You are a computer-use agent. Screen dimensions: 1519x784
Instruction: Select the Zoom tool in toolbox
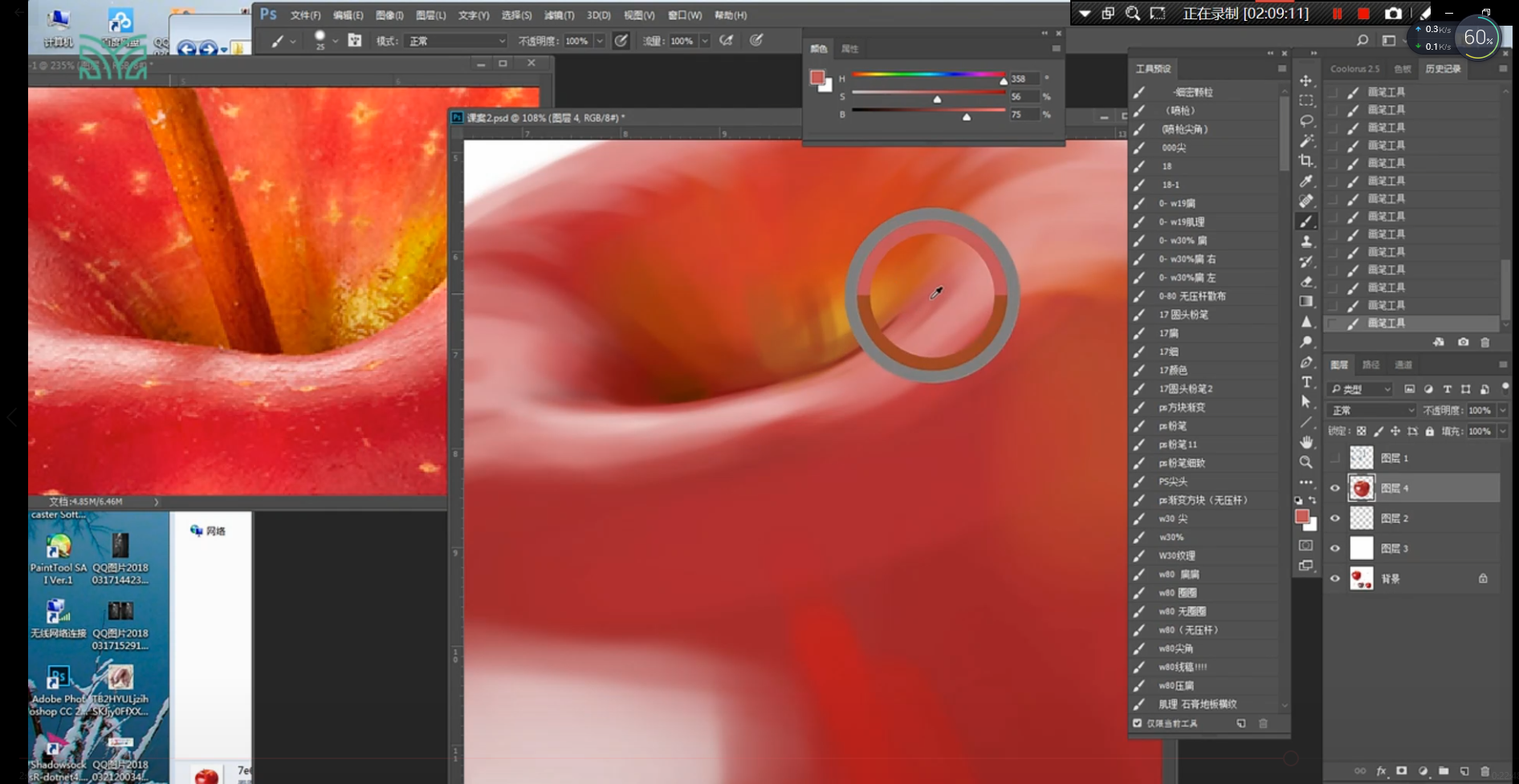(x=1306, y=462)
